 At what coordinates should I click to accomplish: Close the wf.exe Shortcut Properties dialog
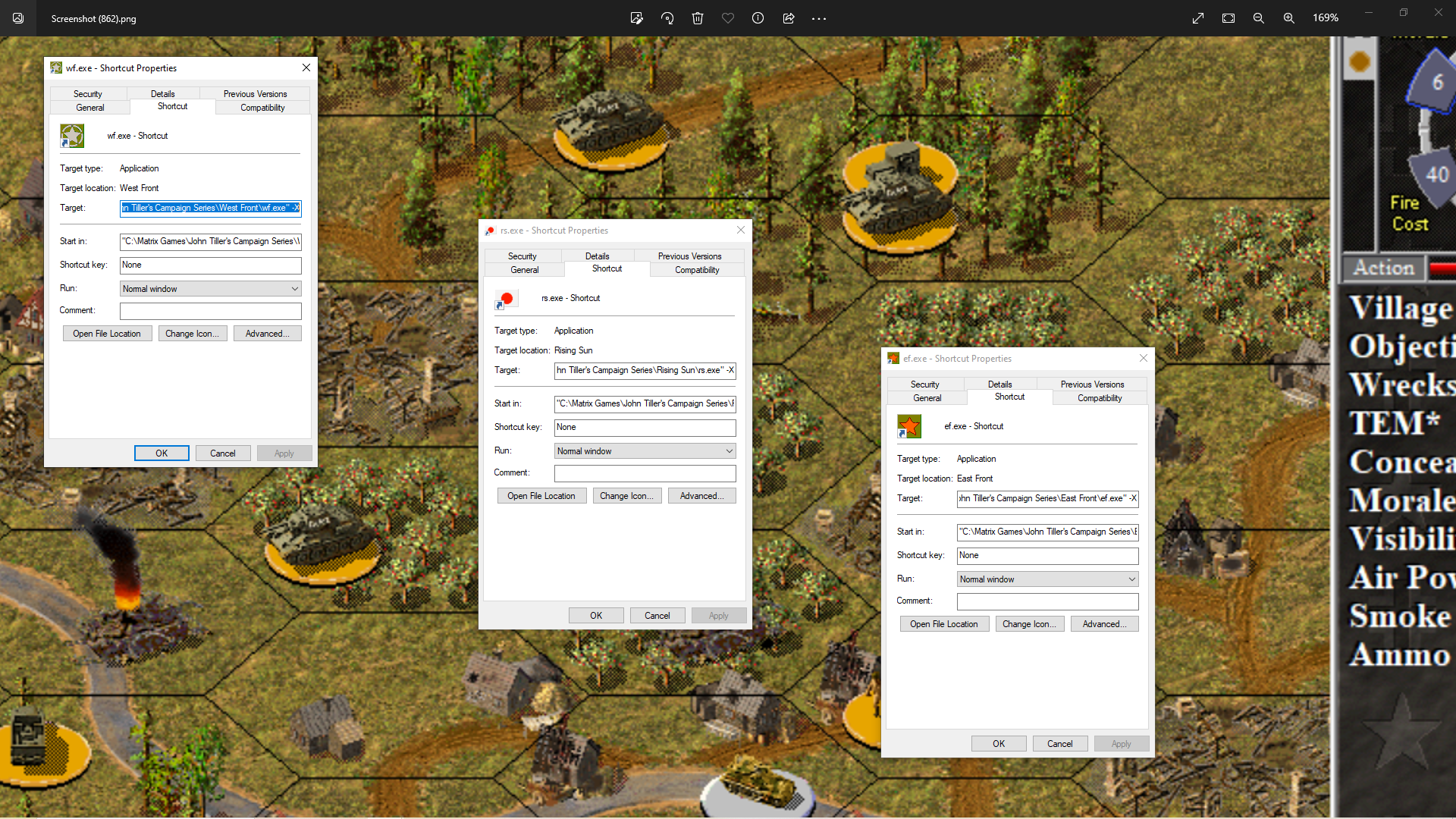click(306, 67)
